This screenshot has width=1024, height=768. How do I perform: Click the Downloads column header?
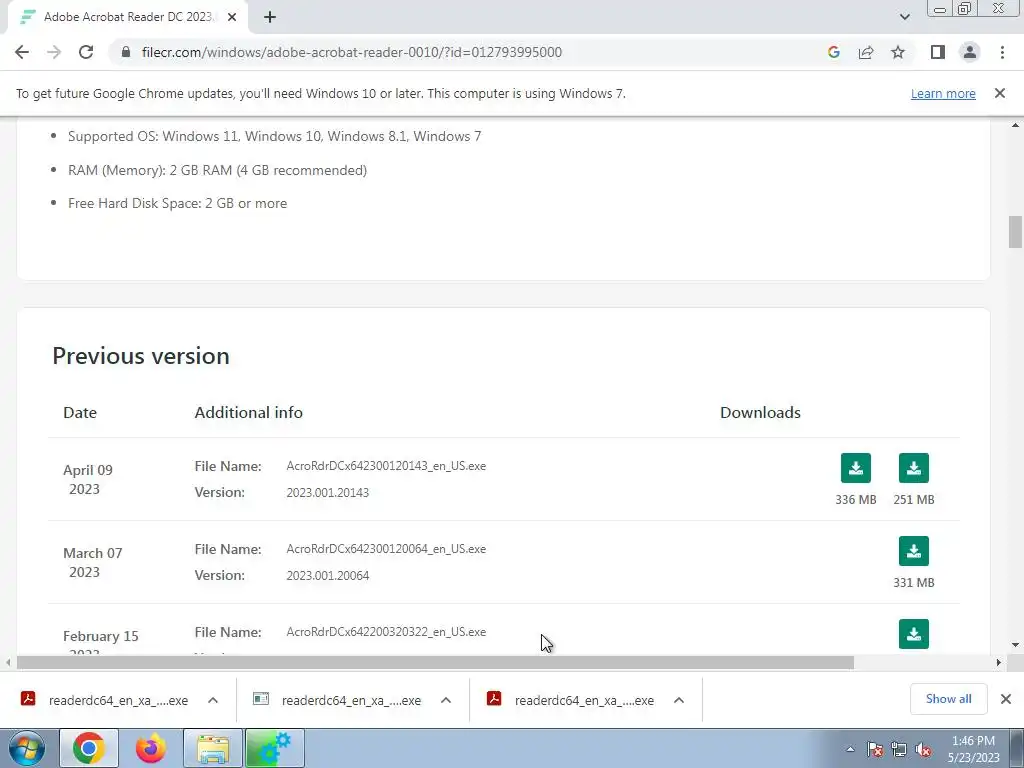(x=760, y=413)
